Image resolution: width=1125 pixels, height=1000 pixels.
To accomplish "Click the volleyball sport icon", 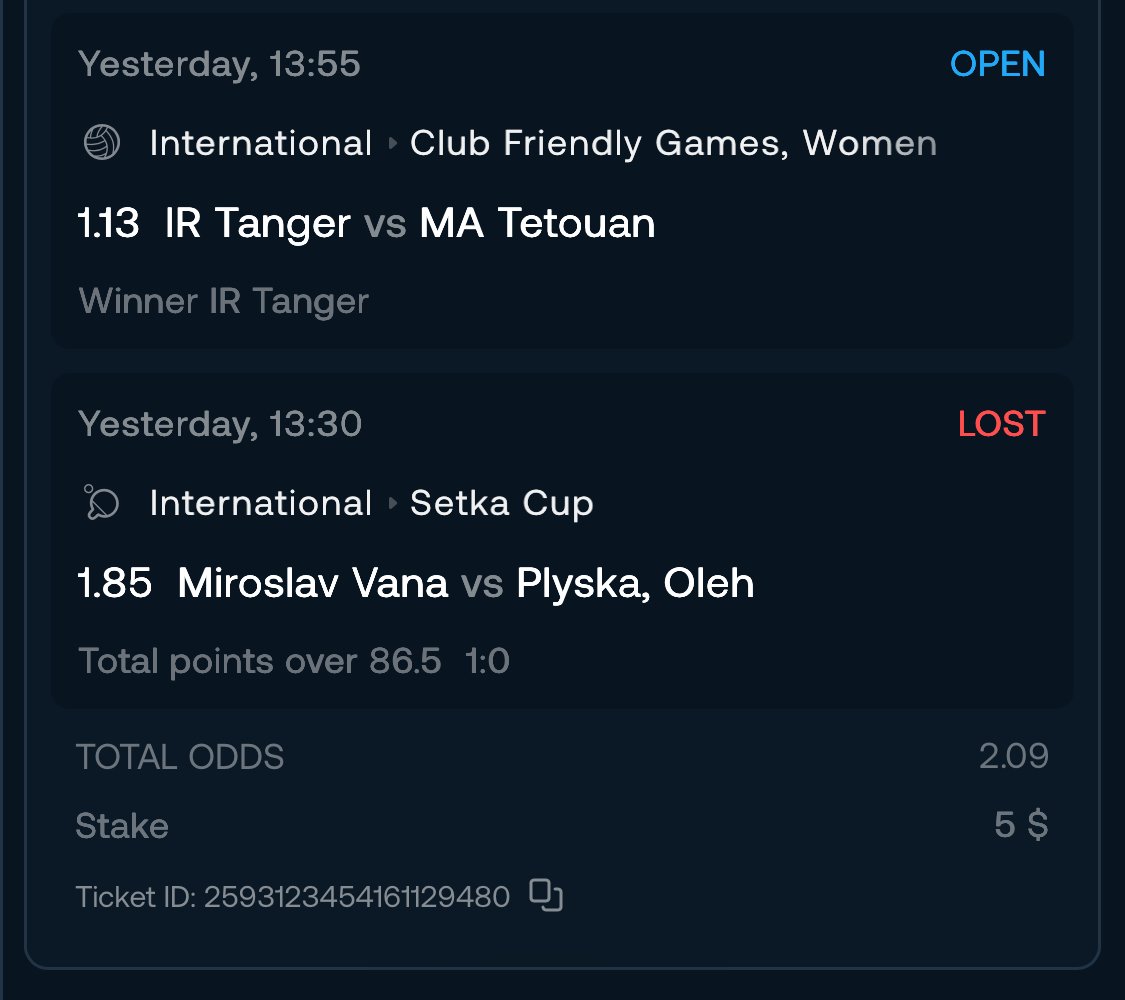I will tap(101, 143).
